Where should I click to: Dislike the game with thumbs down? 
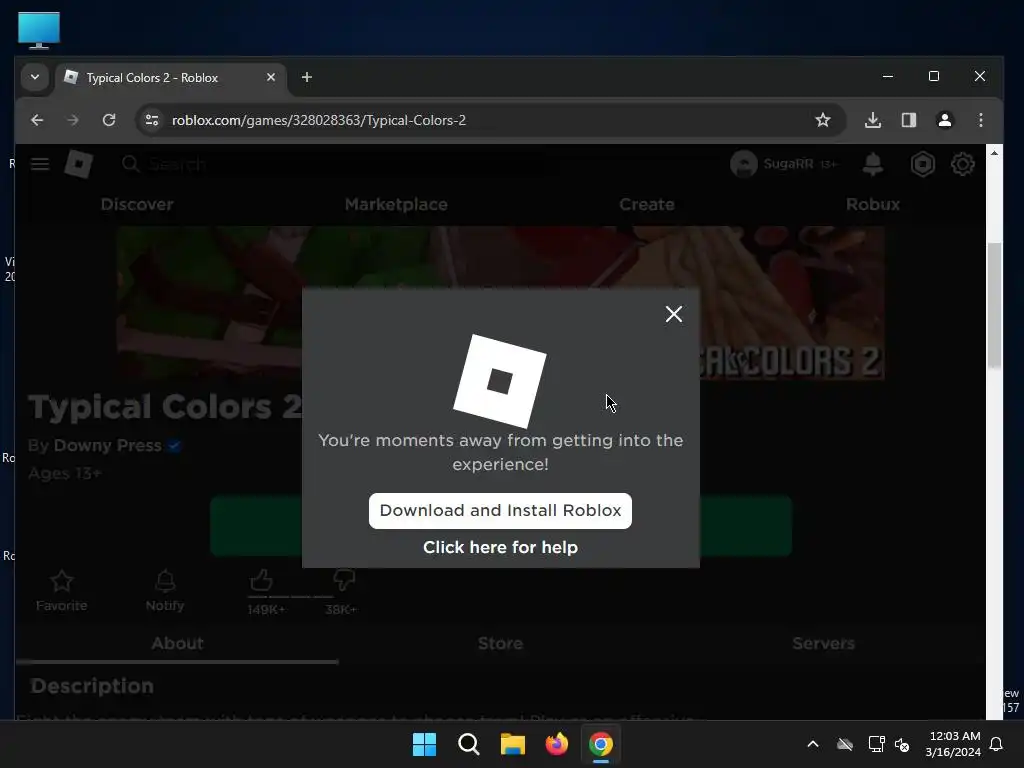click(x=344, y=579)
